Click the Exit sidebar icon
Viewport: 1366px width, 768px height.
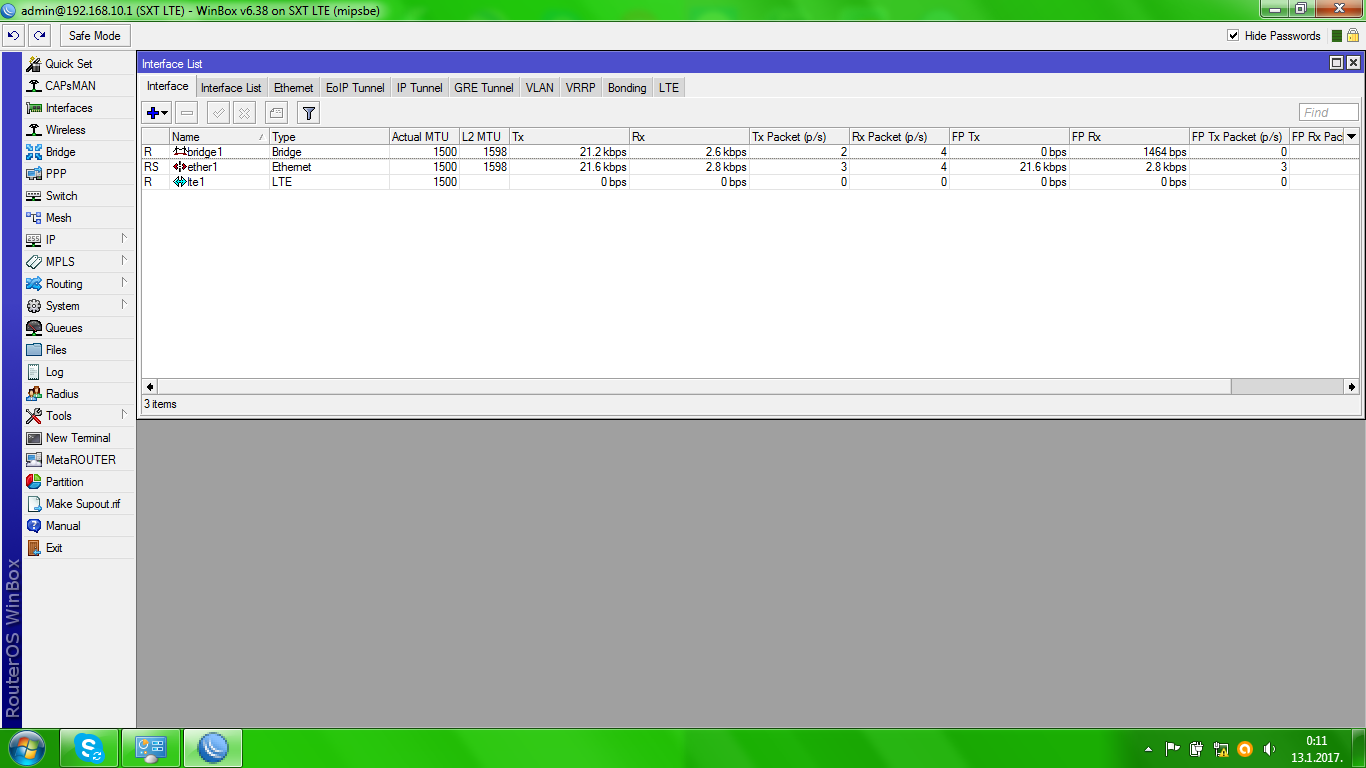pyautogui.click(x=34, y=548)
